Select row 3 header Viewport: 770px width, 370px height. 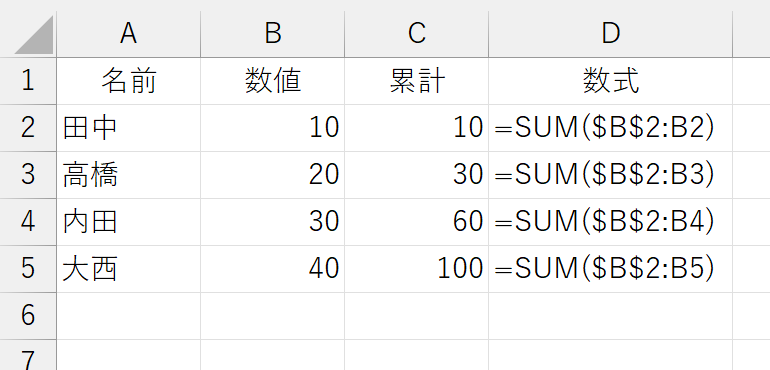[28, 175]
